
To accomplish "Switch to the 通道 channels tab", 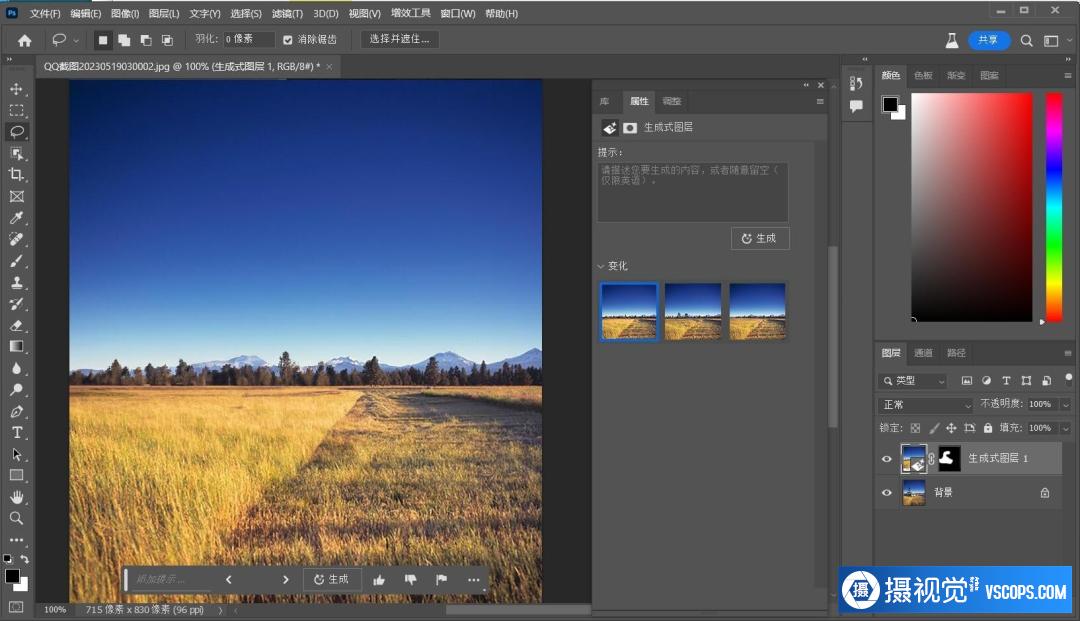I will [923, 353].
